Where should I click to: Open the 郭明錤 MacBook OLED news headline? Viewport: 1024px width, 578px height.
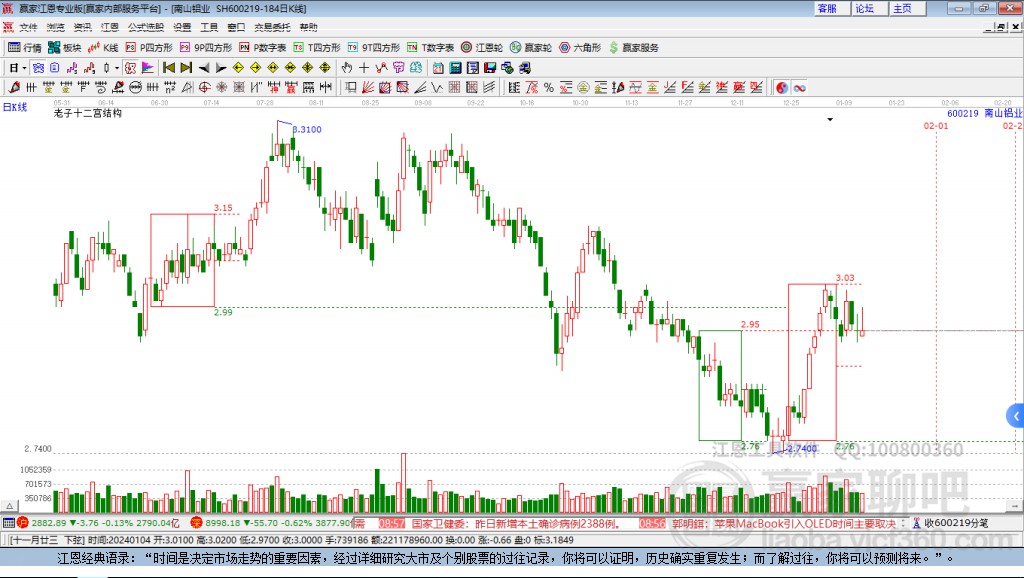[x=784, y=523]
